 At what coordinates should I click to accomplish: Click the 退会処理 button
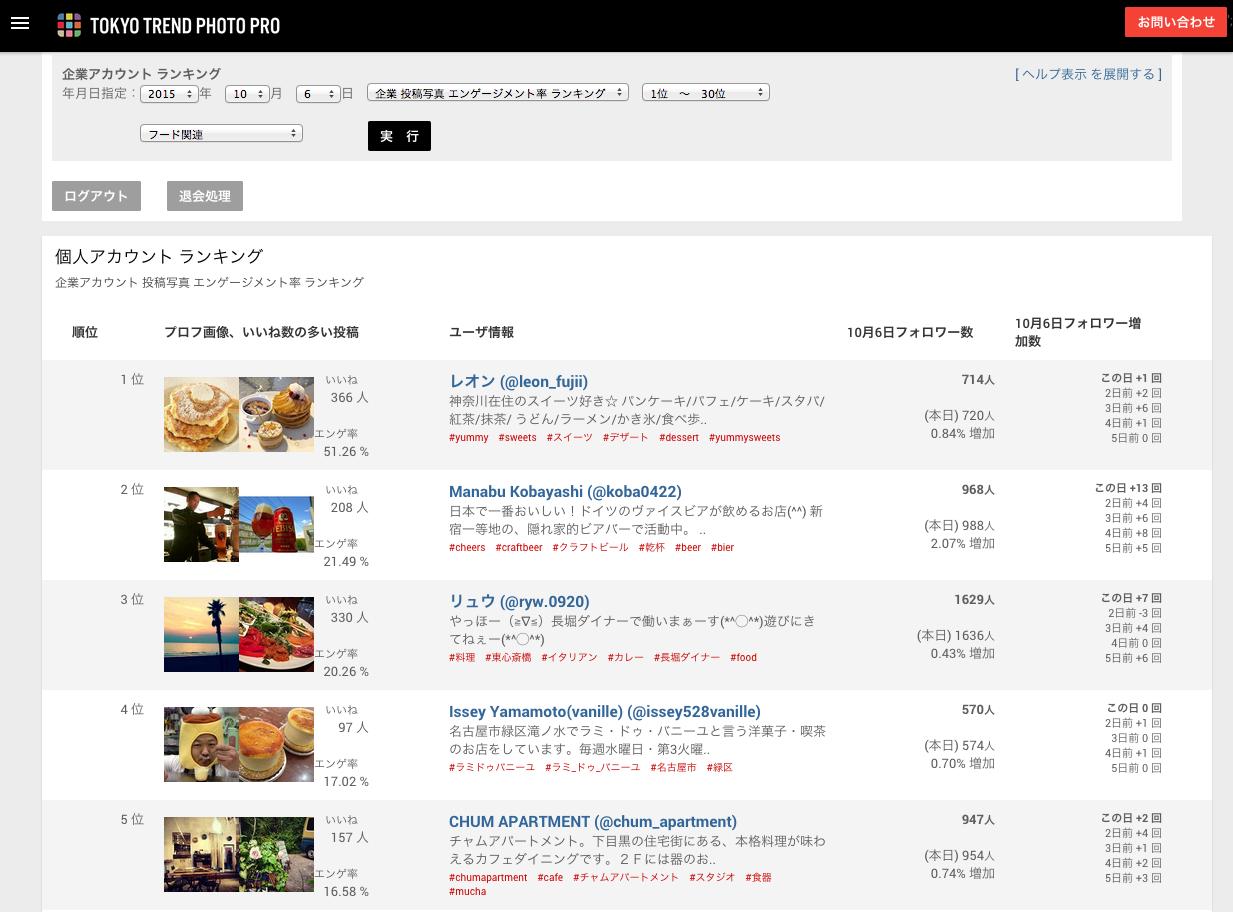pos(205,196)
